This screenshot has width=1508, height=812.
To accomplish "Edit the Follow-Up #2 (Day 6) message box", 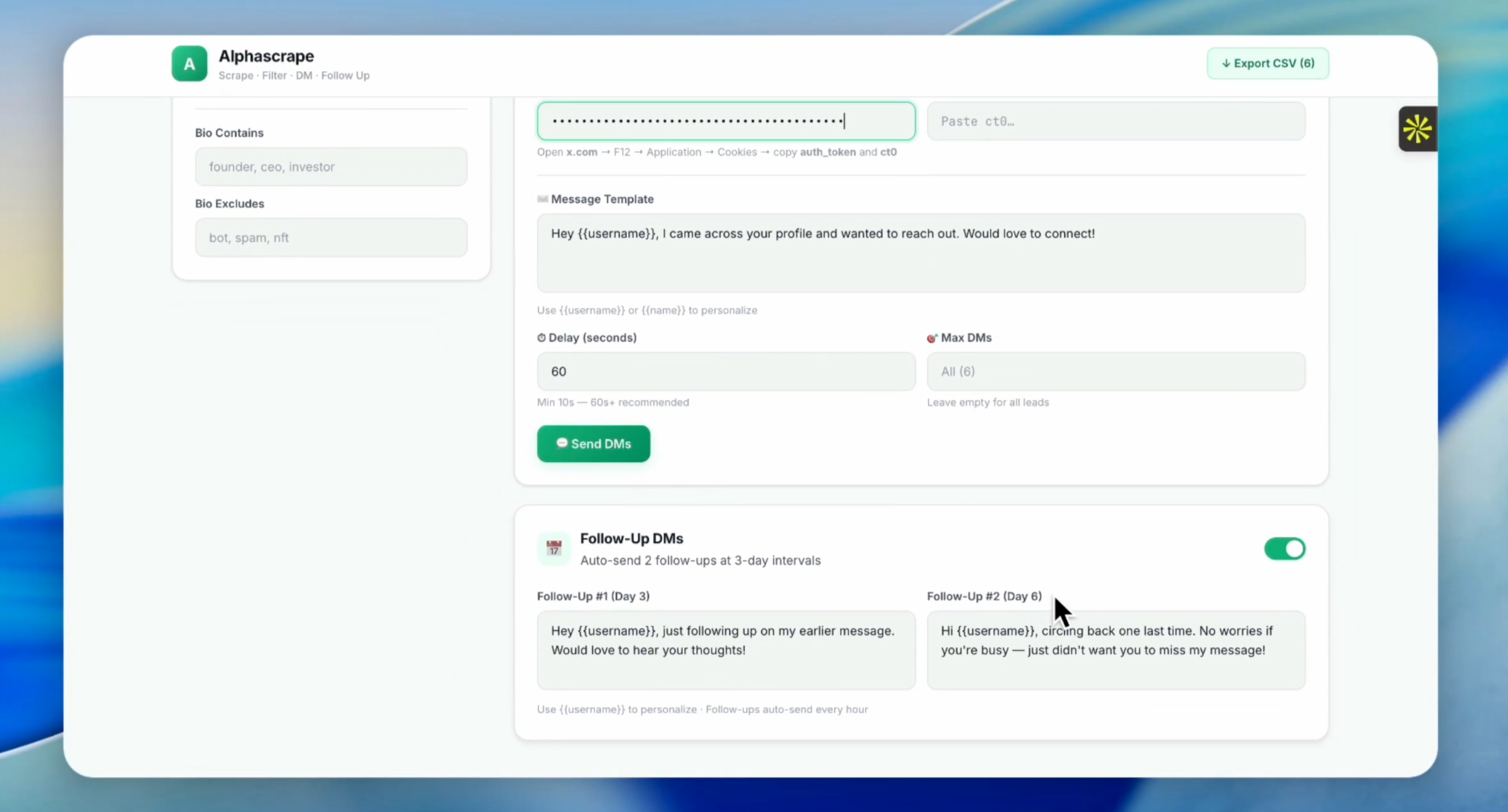I will [x=1116, y=650].
